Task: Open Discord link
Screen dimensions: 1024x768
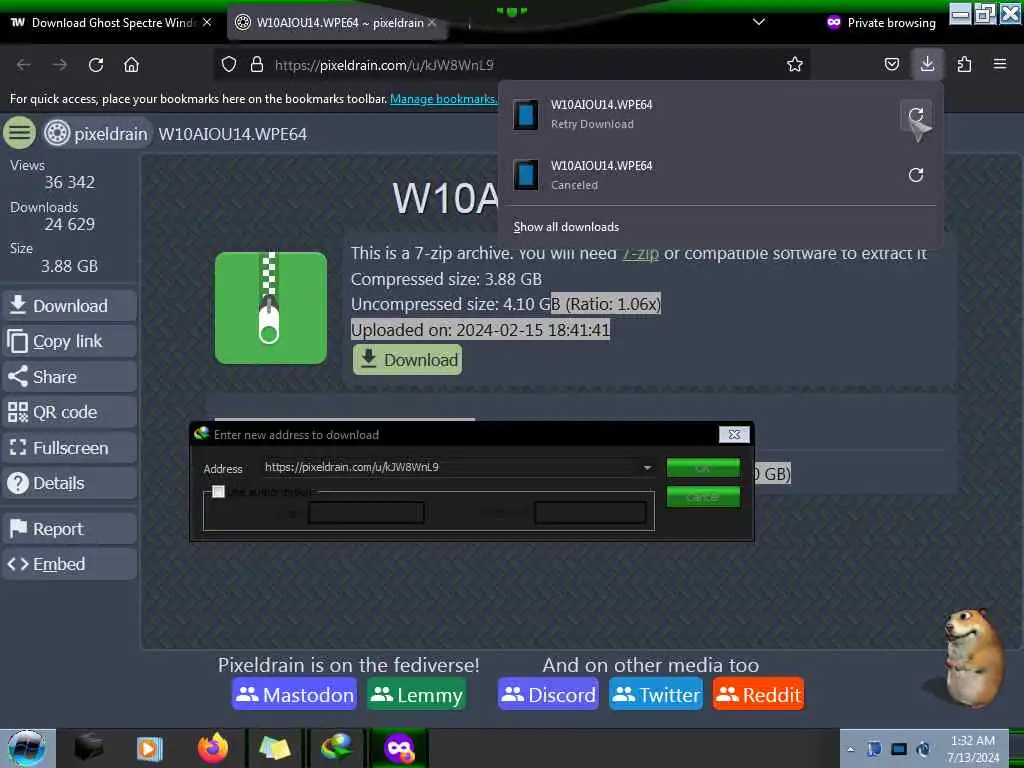Action: click(548, 694)
